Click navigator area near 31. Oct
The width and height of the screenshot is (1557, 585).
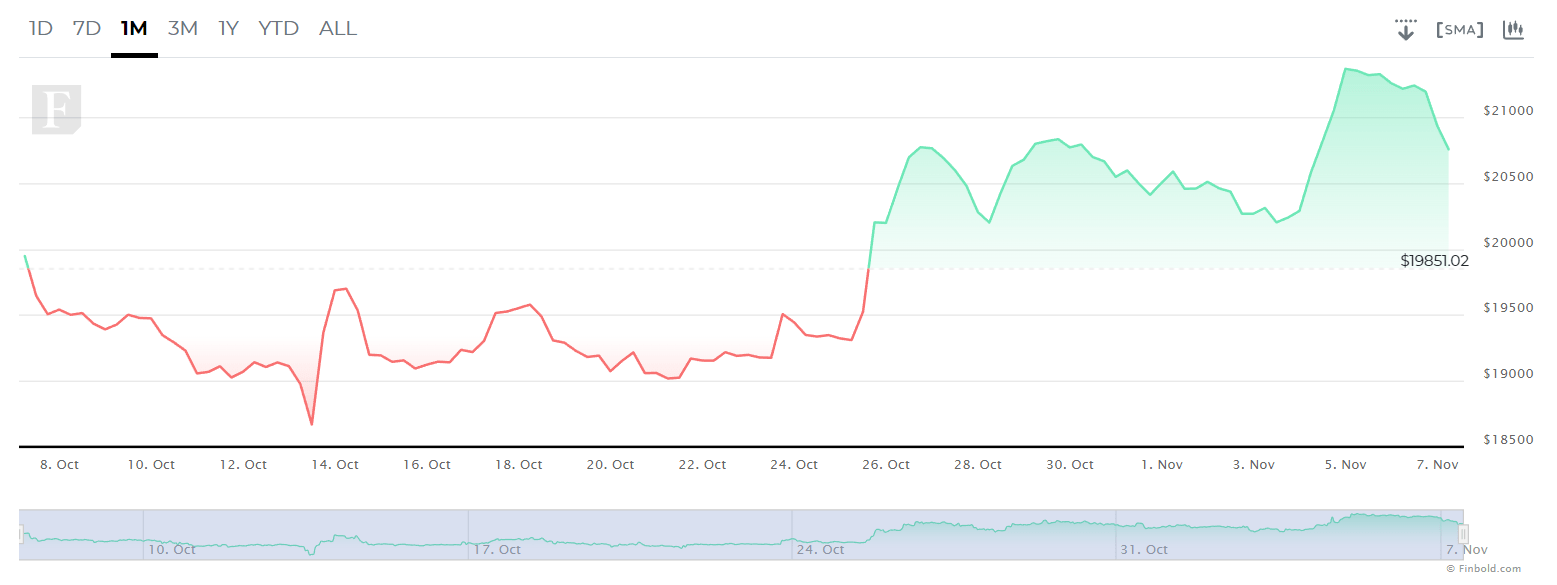point(1144,549)
